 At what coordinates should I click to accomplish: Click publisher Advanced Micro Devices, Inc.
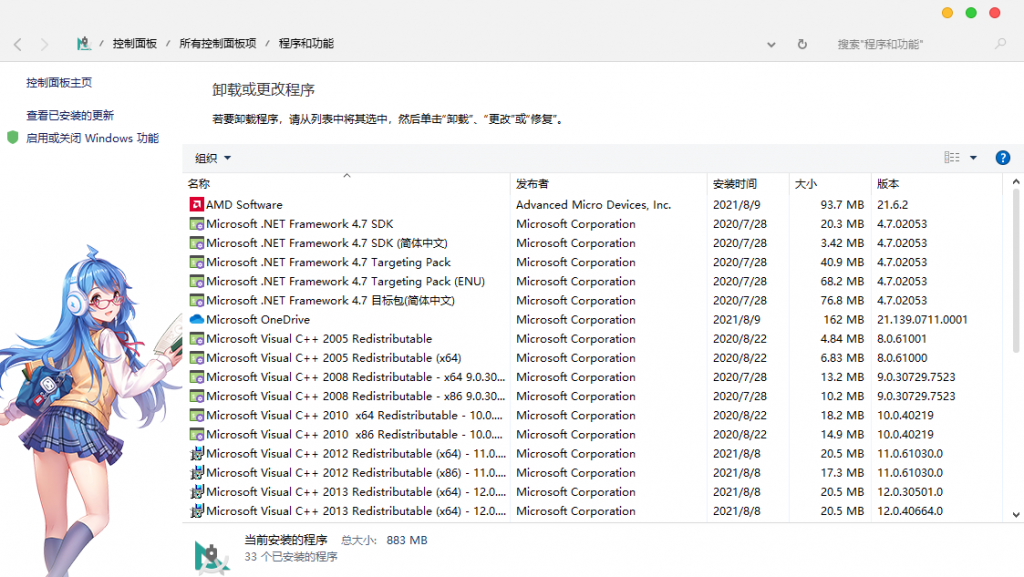[x=594, y=204]
